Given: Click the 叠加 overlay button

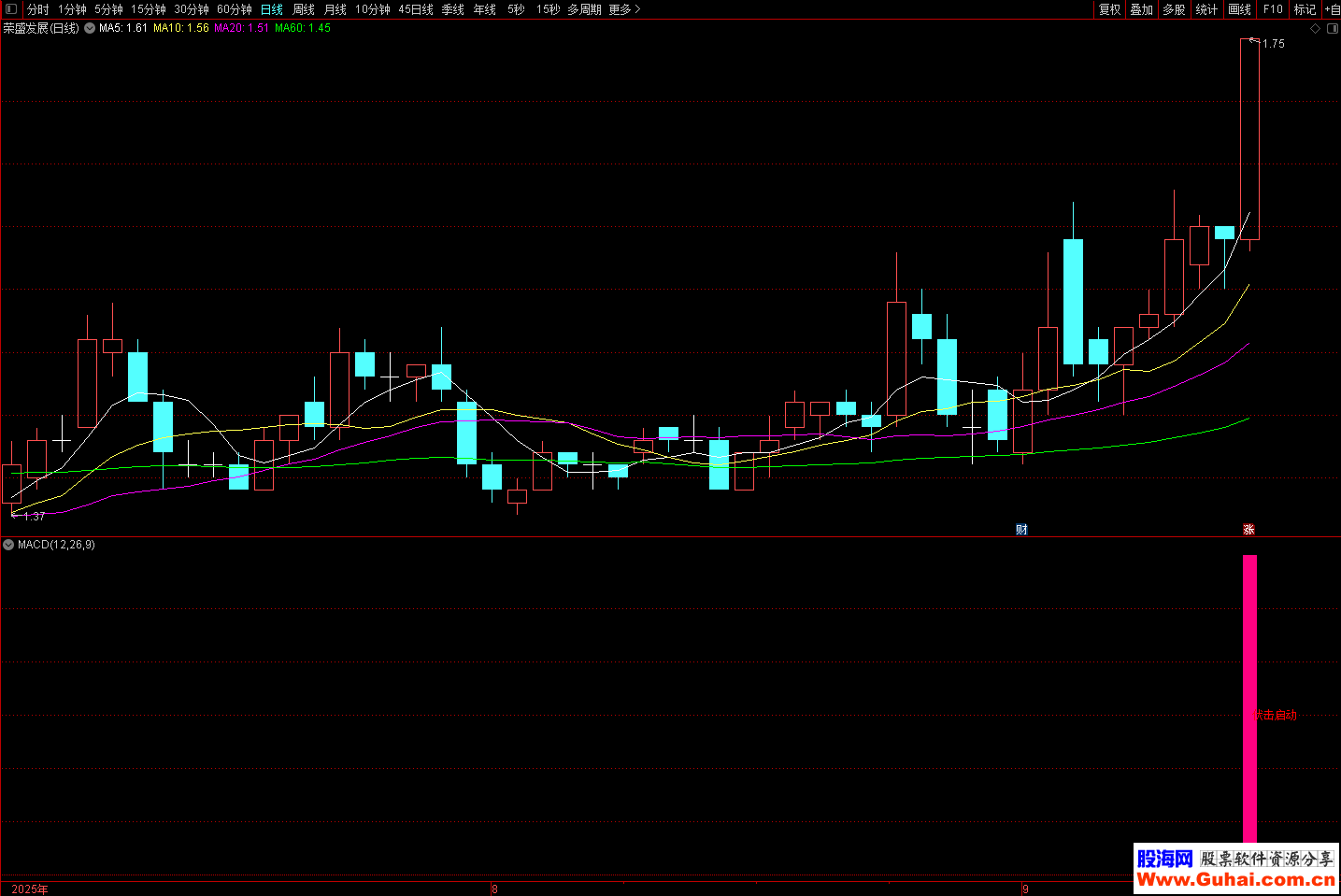Looking at the screenshot, I should [x=1142, y=9].
